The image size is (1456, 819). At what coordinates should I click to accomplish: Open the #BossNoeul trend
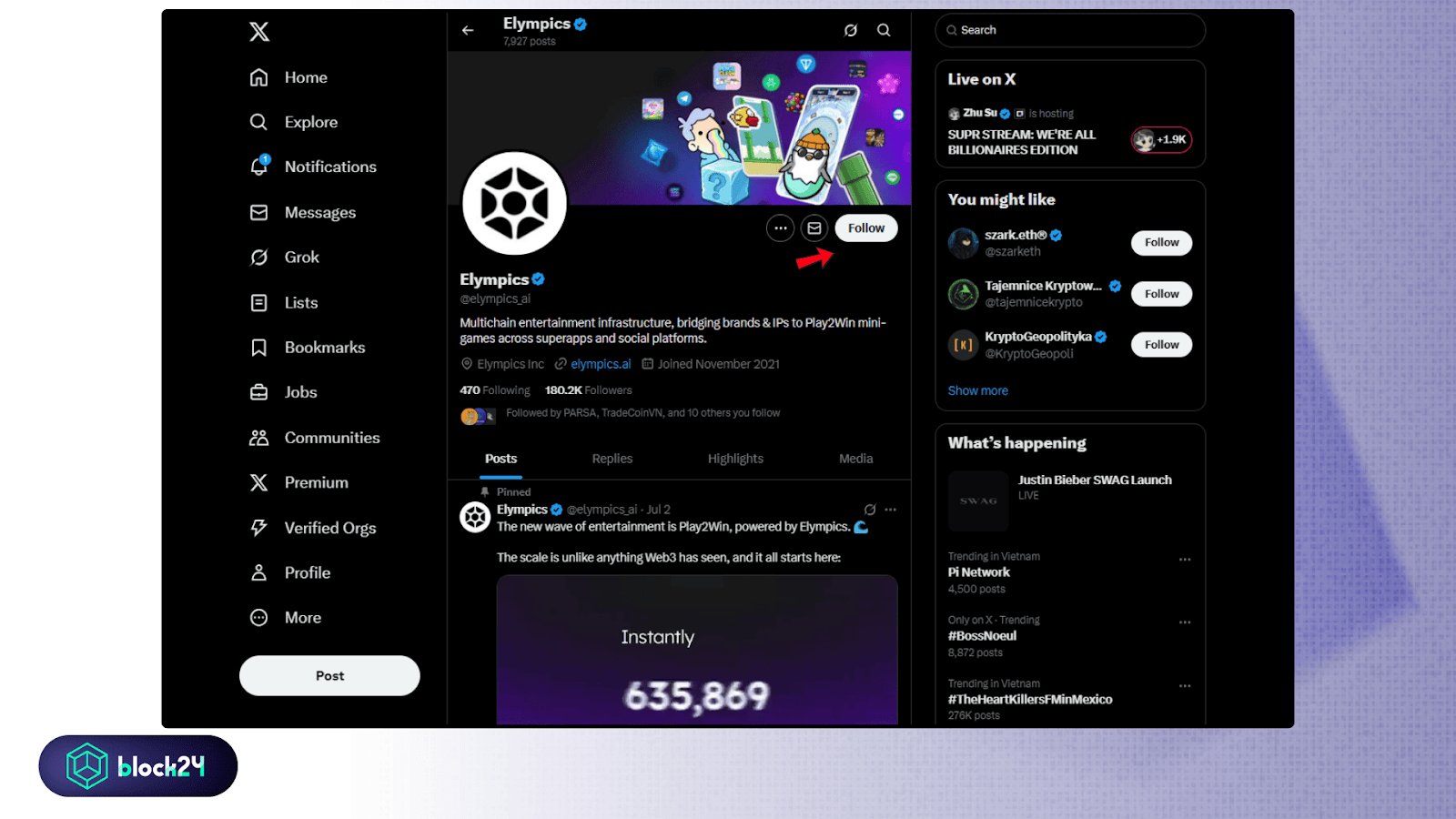pyautogui.click(x=982, y=636)
